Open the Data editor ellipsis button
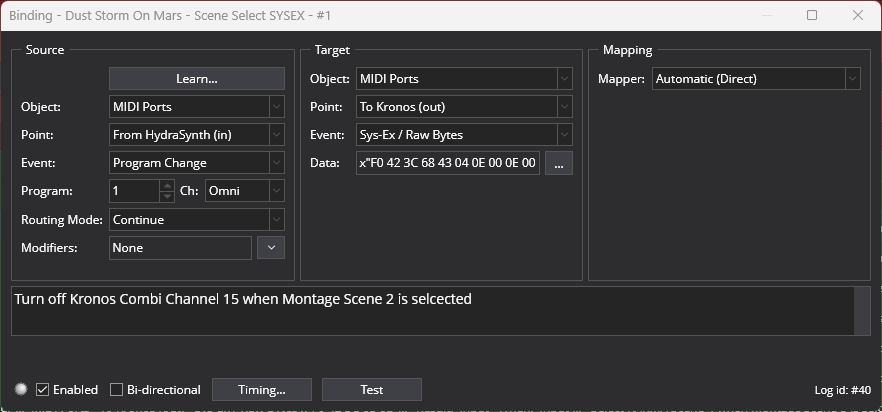This screenshot has width=882, height=412. 559,163
